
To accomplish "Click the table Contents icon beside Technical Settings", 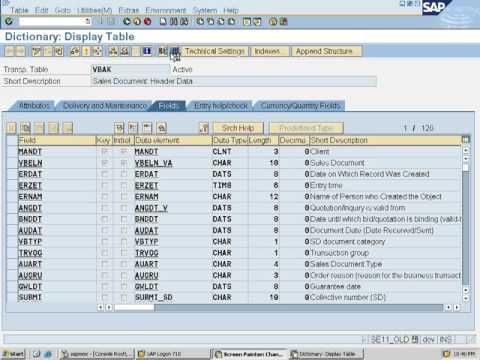I will pos(174,51).
